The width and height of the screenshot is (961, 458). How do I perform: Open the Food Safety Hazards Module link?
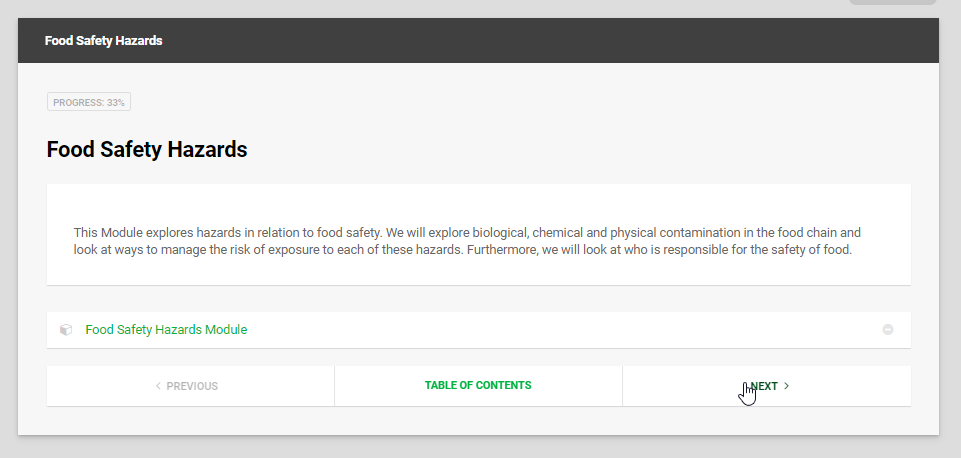[166, 329]
